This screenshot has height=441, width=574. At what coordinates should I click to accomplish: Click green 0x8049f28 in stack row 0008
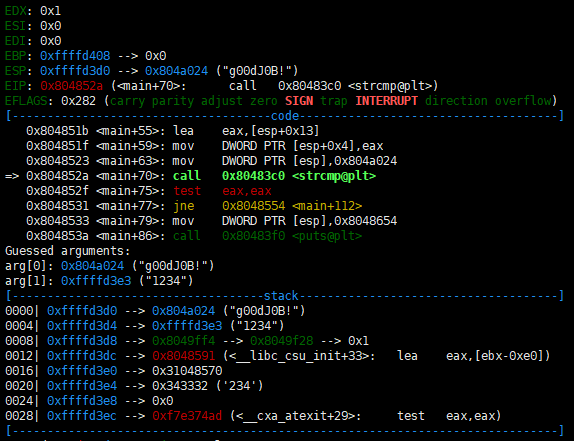[282, 341]
